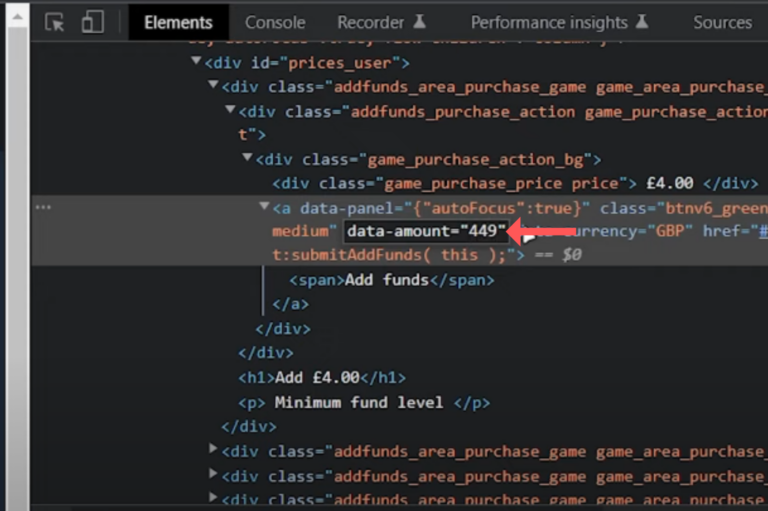Collapse the game_purchase_action_bg div arrow

click(247, 158)
